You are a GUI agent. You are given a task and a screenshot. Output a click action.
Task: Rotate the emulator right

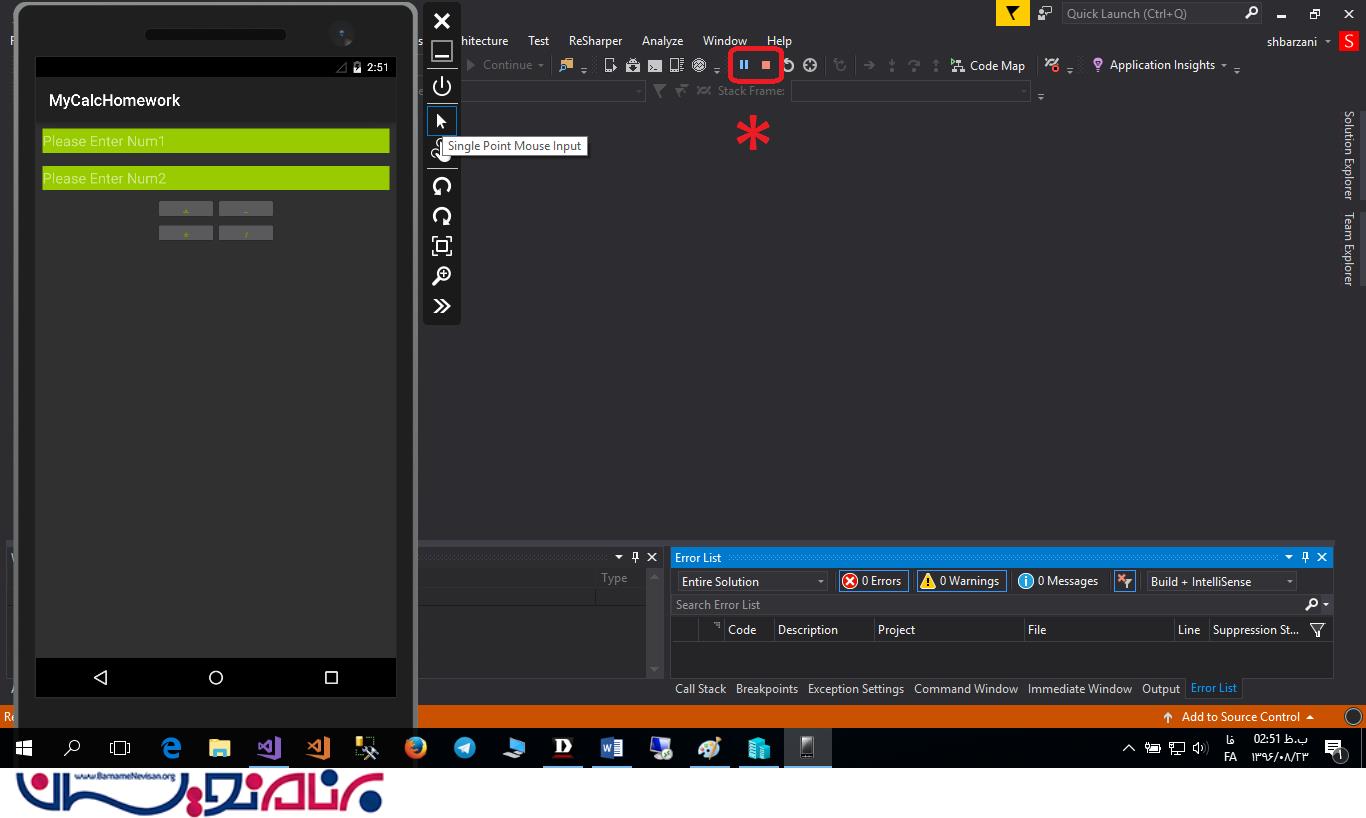(x=441, y=216)
